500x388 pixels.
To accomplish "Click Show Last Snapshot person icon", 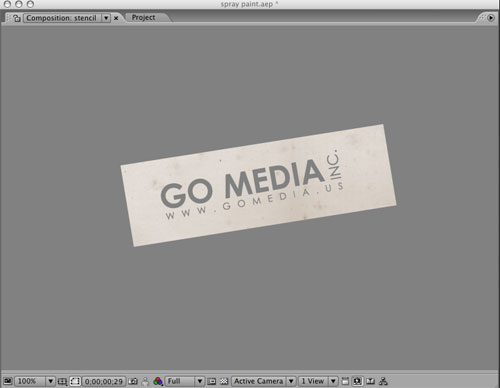I will pos(145,381).
